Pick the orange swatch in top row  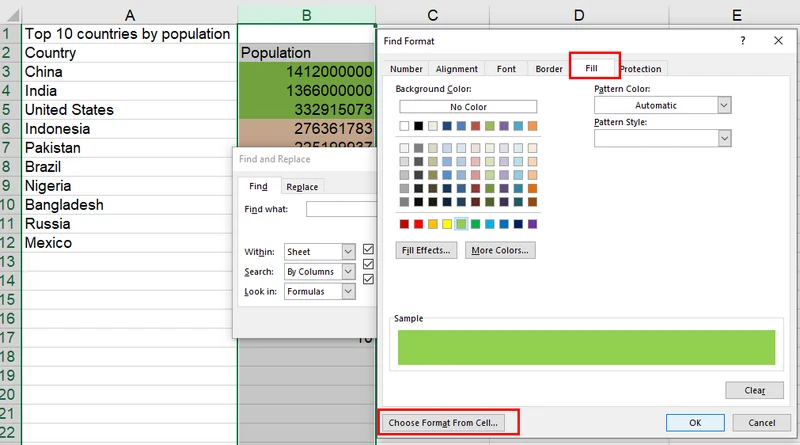532,126
